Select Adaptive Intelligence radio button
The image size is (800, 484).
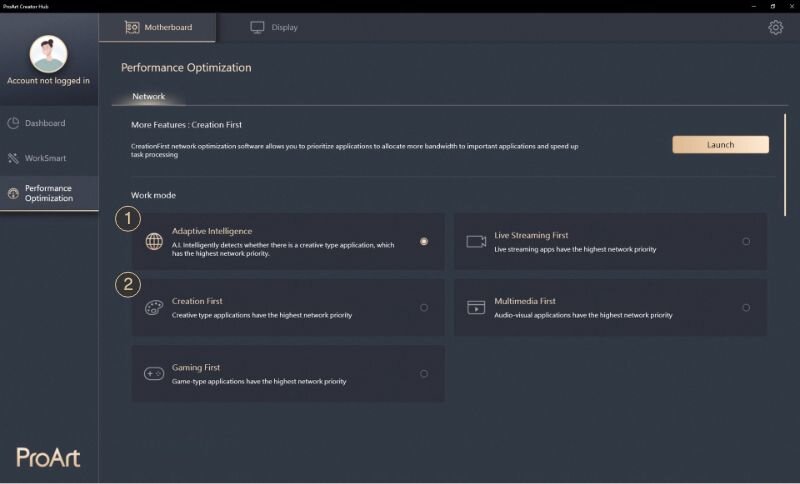(x=424, y=241)
